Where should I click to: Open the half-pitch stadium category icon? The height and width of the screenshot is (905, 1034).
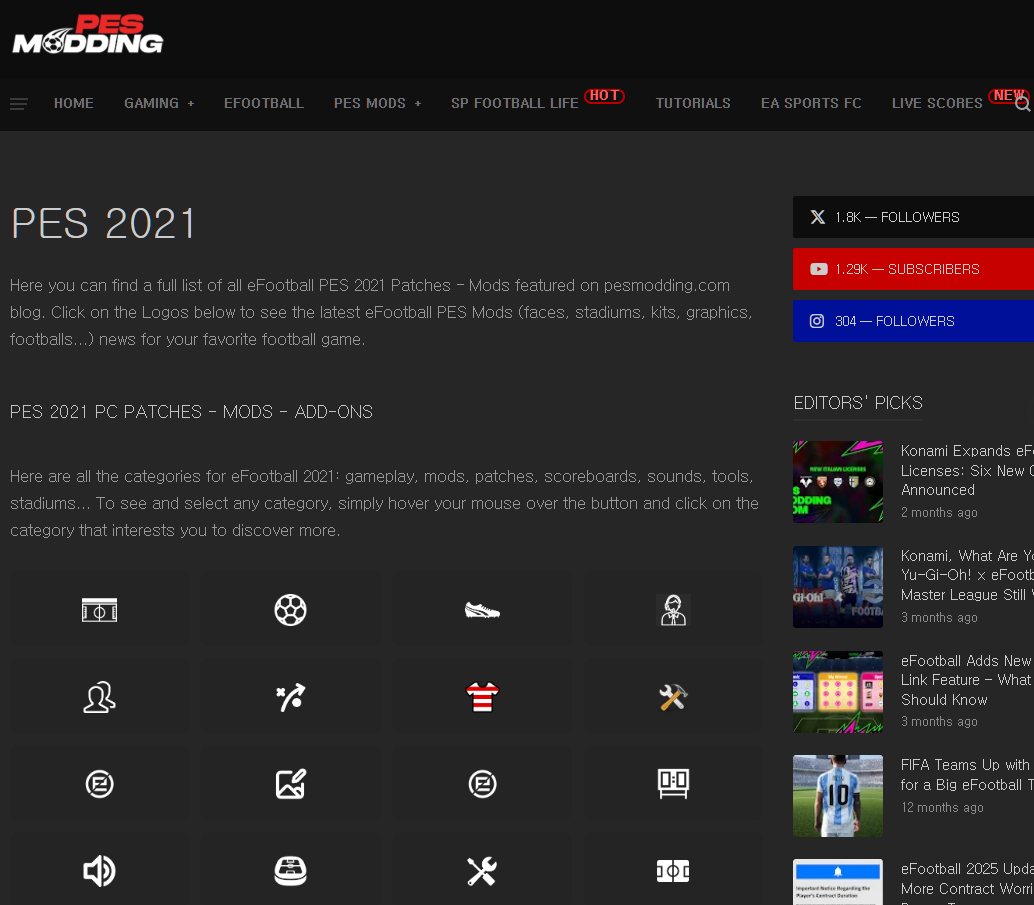[99, 610]
